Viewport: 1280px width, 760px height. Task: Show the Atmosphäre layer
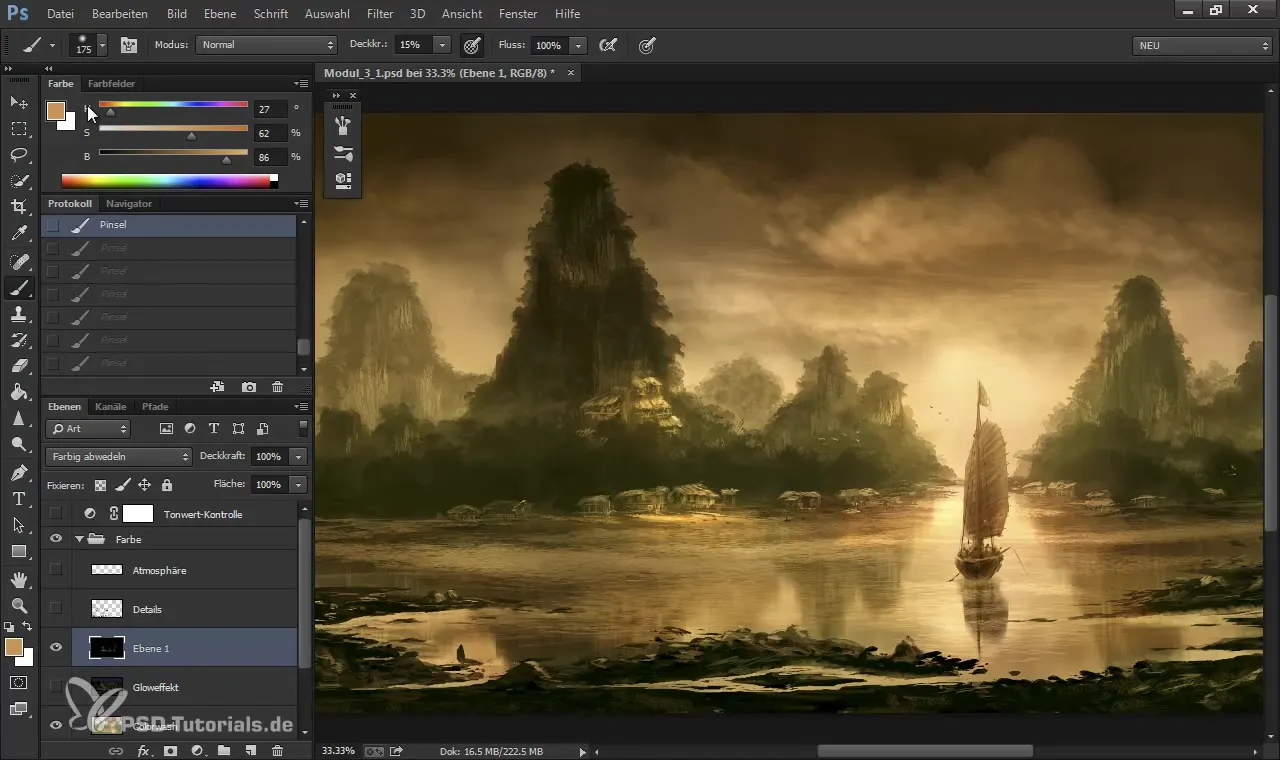click(x=56, y=570)
